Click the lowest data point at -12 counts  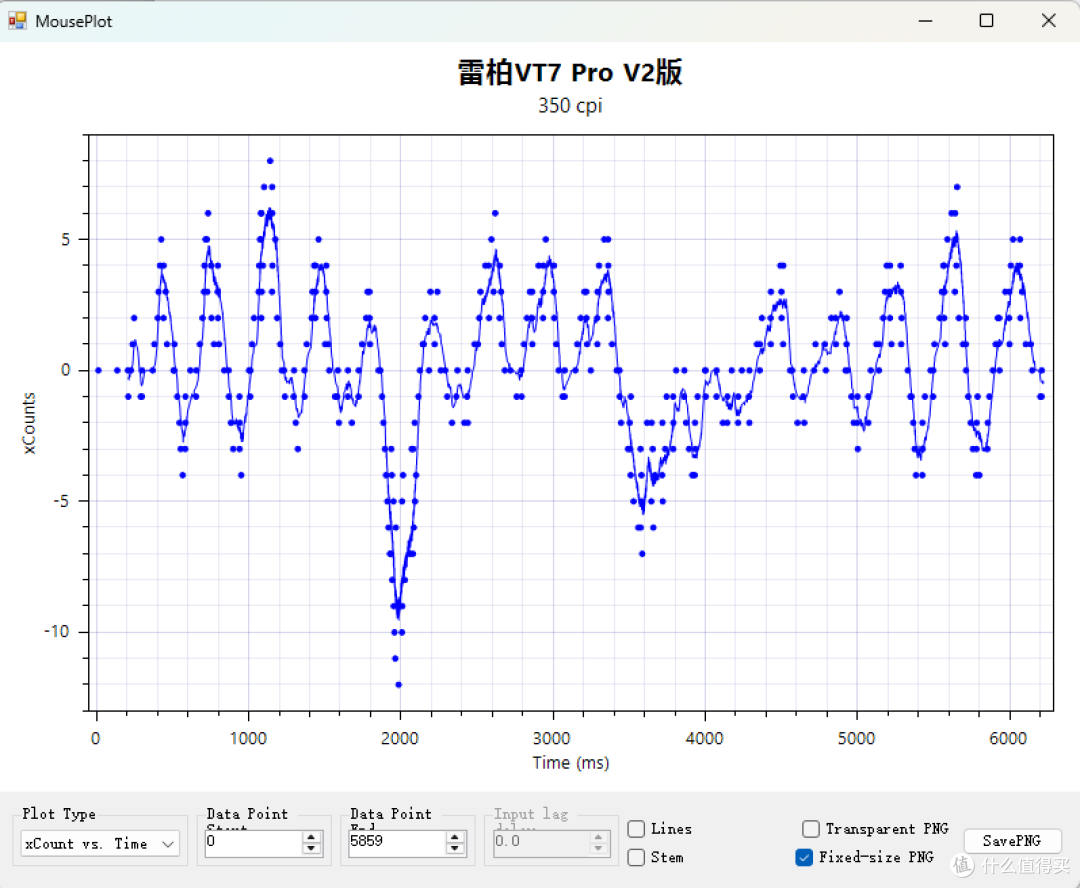point(398,684)
